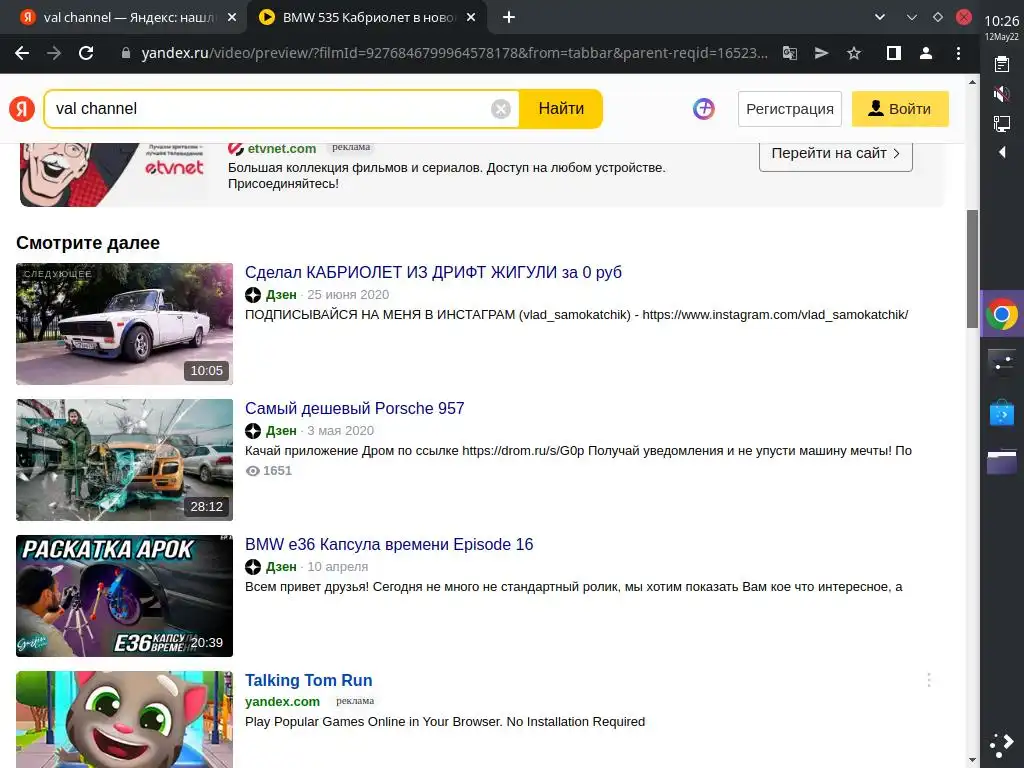Click the 'Раскатка арок' thumbnail (20:39)
Image resolution: width=1024 pixels, height=768 pixels.
[x=124, y=596]
